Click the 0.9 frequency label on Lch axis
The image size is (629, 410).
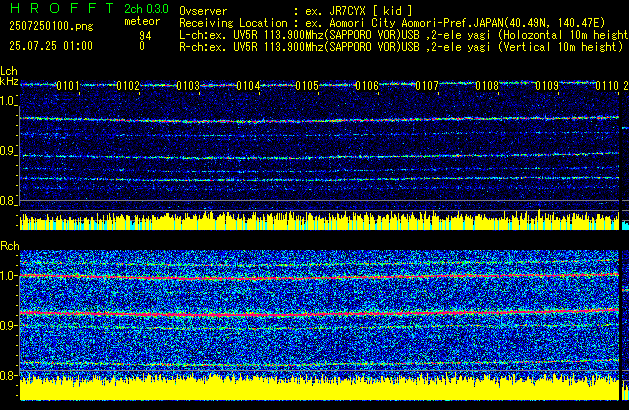pos(7,151)
